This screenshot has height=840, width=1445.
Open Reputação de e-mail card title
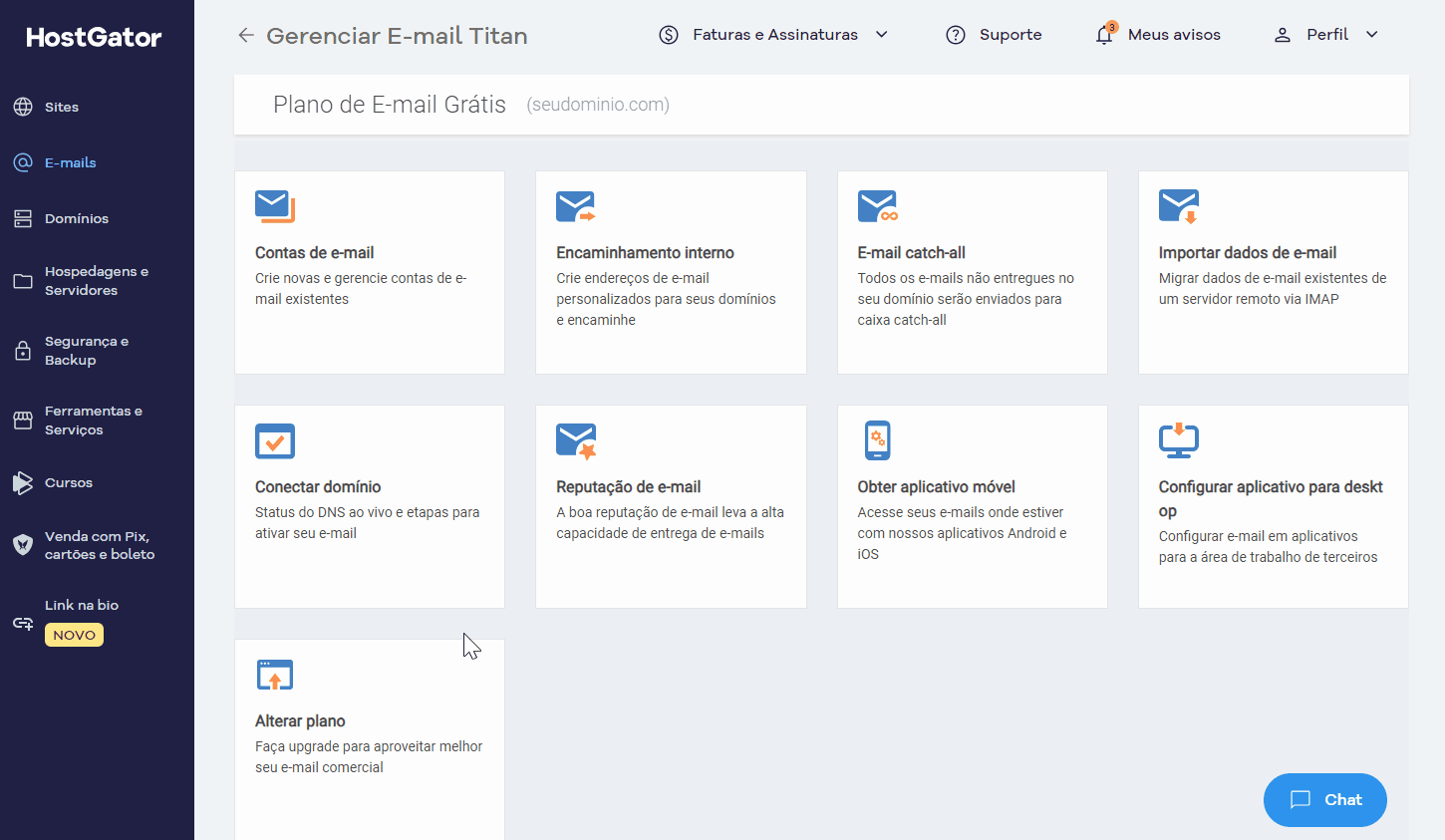pyautogui.click(x=628, y=487)
